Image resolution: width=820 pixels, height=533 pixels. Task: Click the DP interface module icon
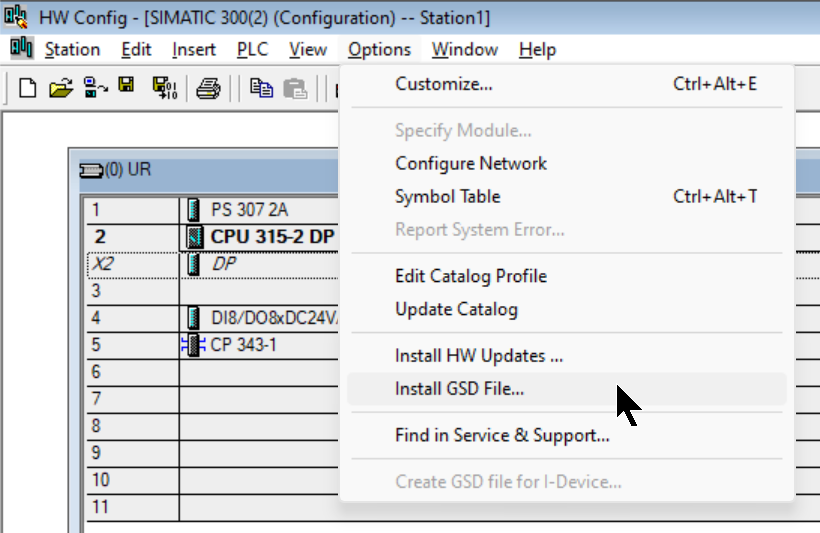pos(193,264)
